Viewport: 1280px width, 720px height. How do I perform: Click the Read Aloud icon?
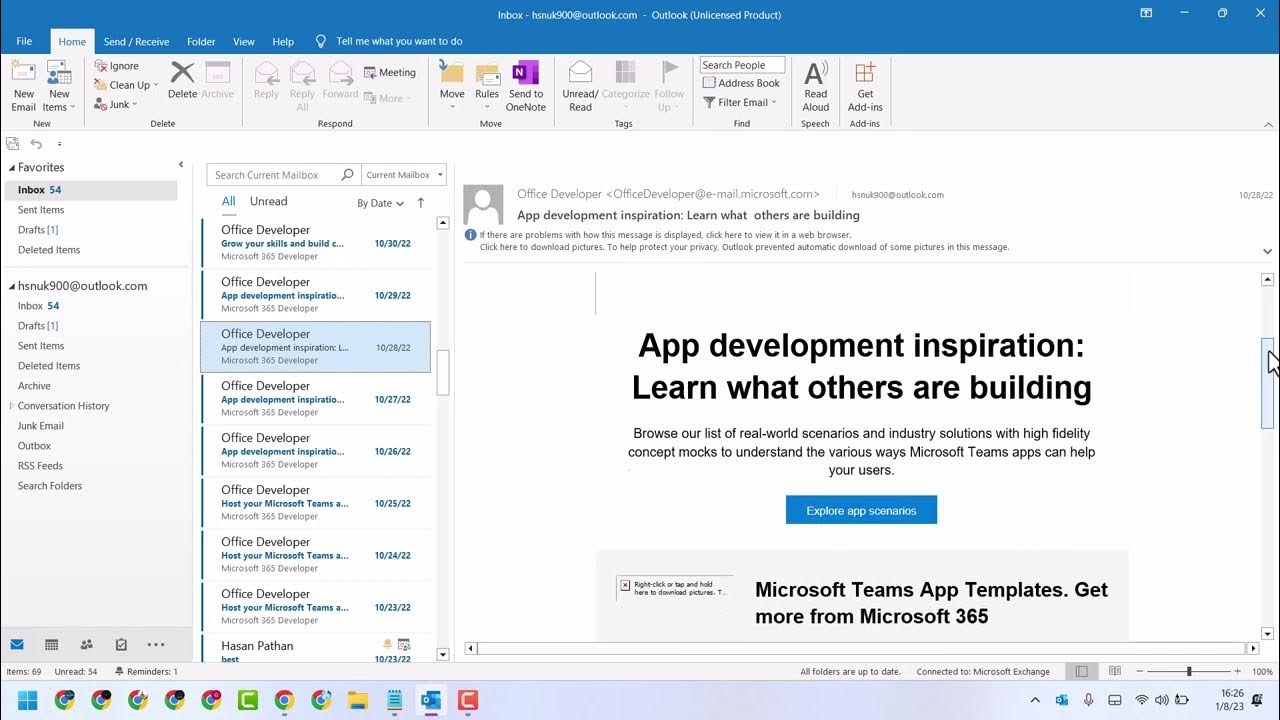click(816, 85)
